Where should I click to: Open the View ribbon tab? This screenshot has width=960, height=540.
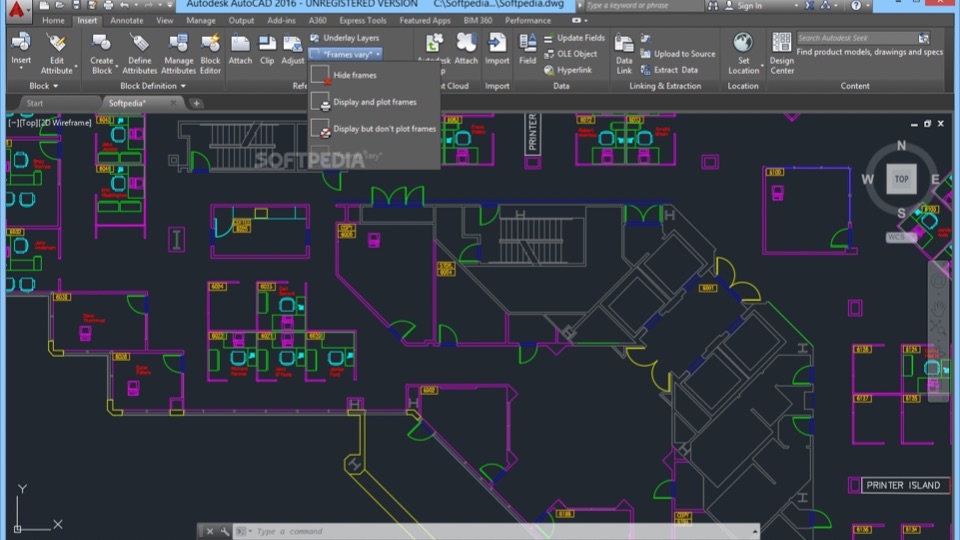point(165,21)
